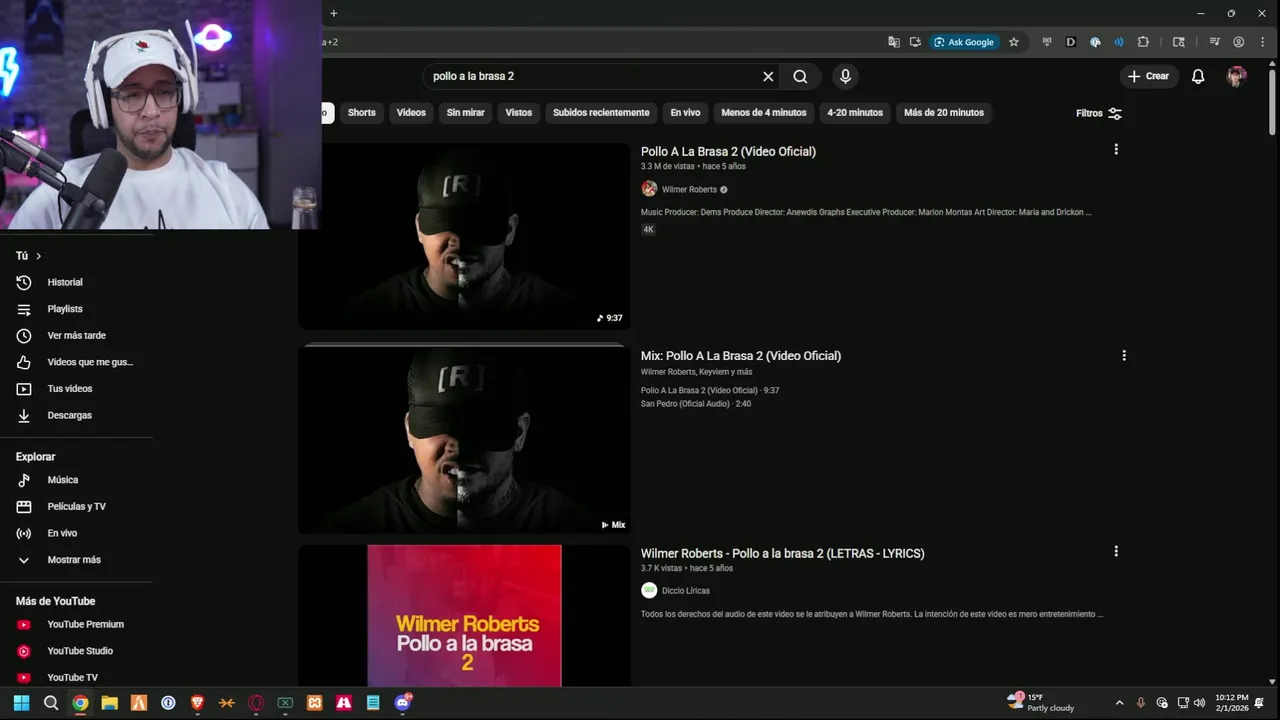1280x720 pixels.
Task: Open options for the LETRAS - LYRICS result
Action: (x=1116, y=551)
